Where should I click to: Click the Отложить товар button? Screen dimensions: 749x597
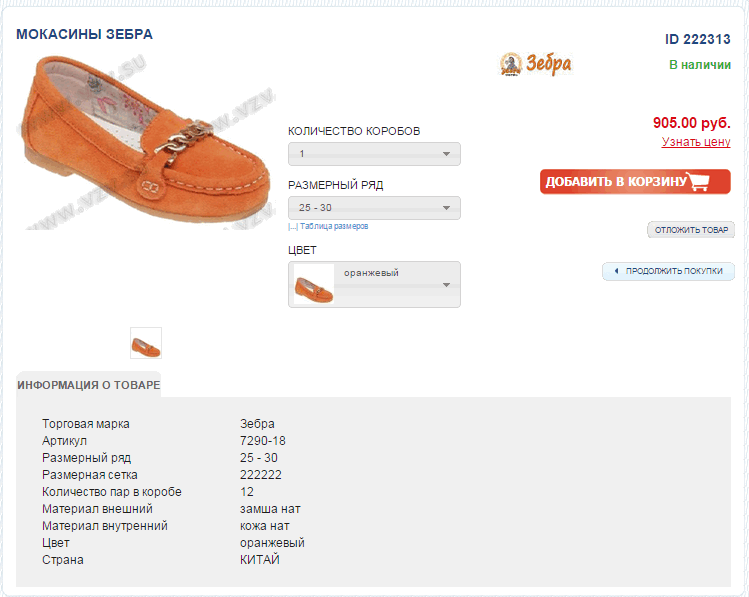pos(691,230)
